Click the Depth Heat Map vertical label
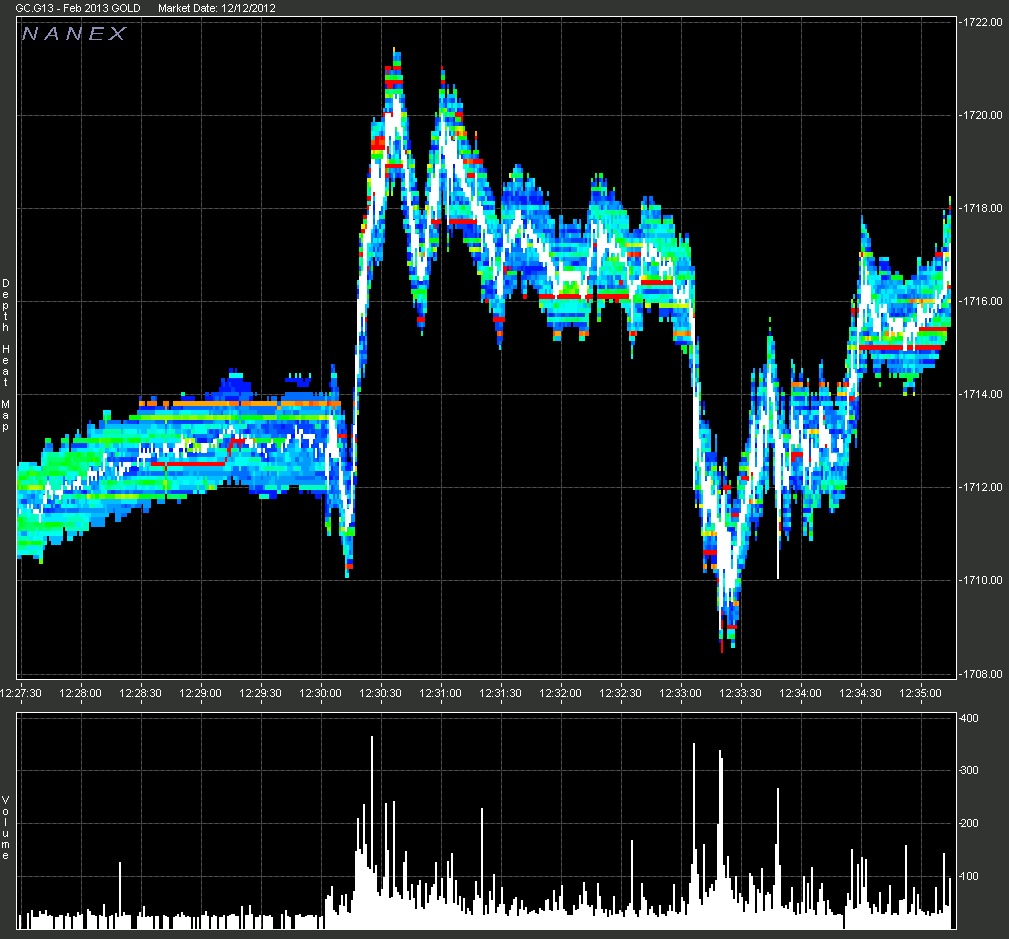 click(6, 355)
